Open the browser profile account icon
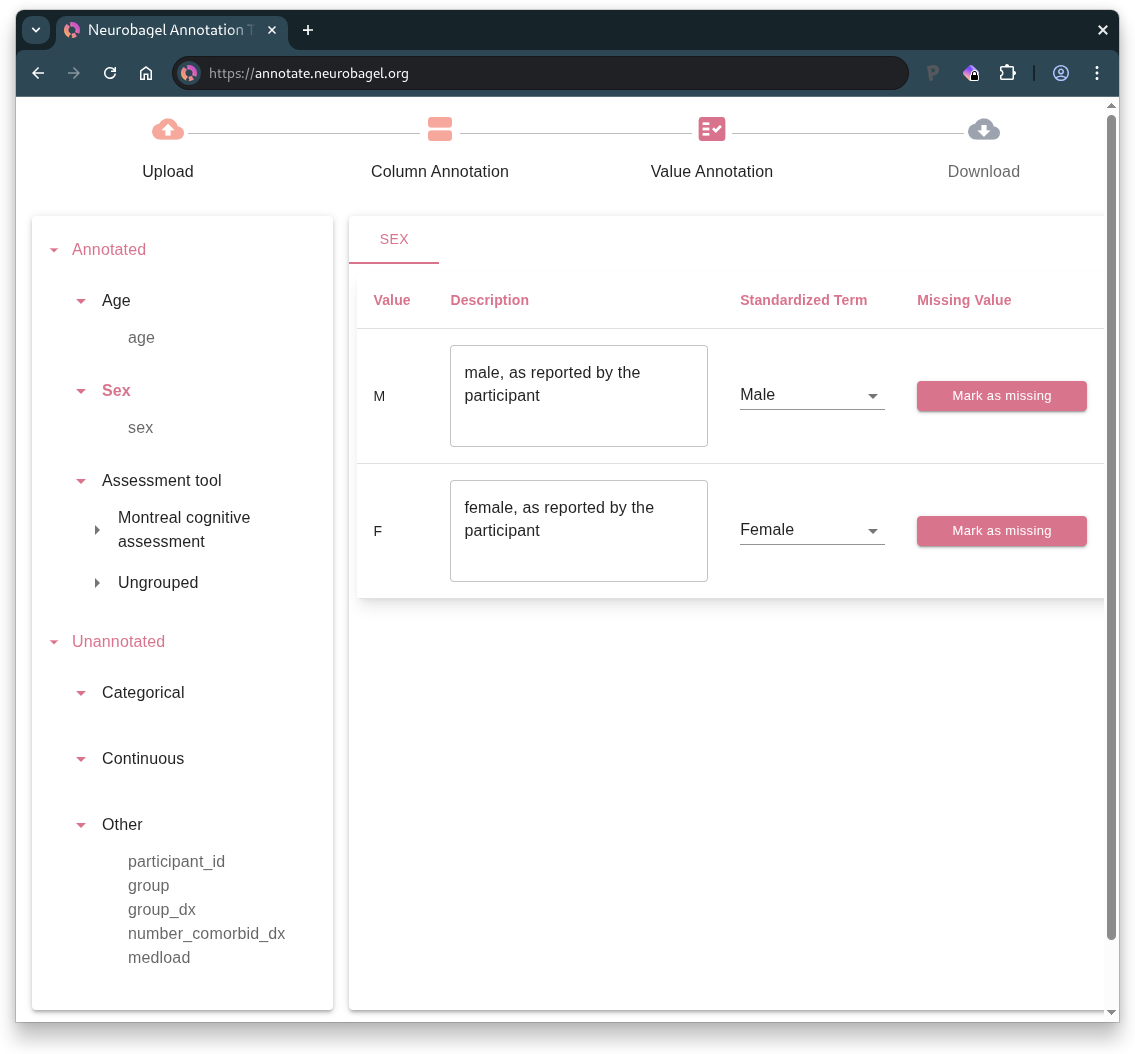Viewport: 1135px width, 1054px height. (1061, 73)
